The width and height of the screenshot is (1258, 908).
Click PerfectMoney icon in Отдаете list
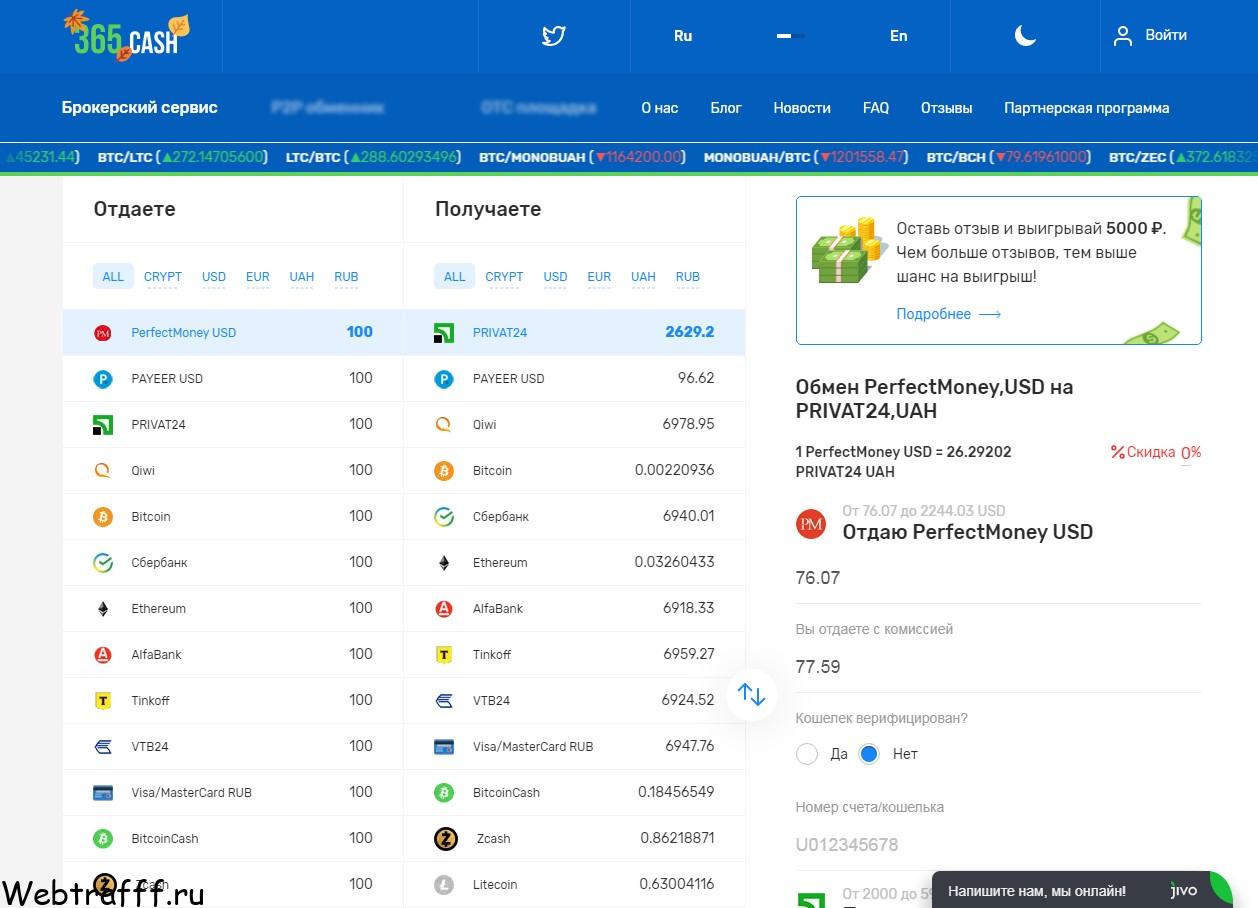tap(102, 333)
